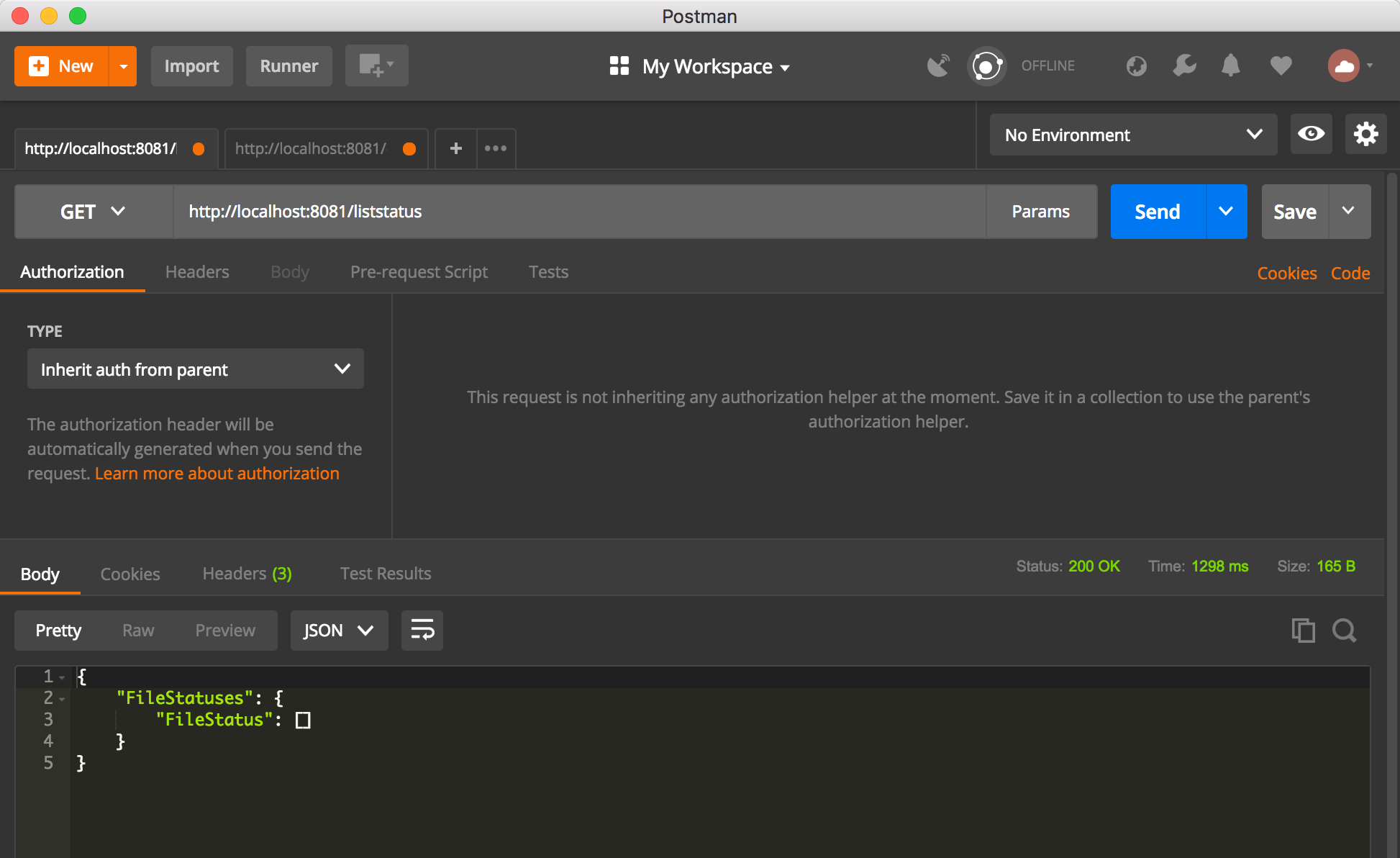Image resolution: width=1400 pixels, height=858 pixels.
Task: Open the No Environment dropdown
Action: [x=1133, y=135]
